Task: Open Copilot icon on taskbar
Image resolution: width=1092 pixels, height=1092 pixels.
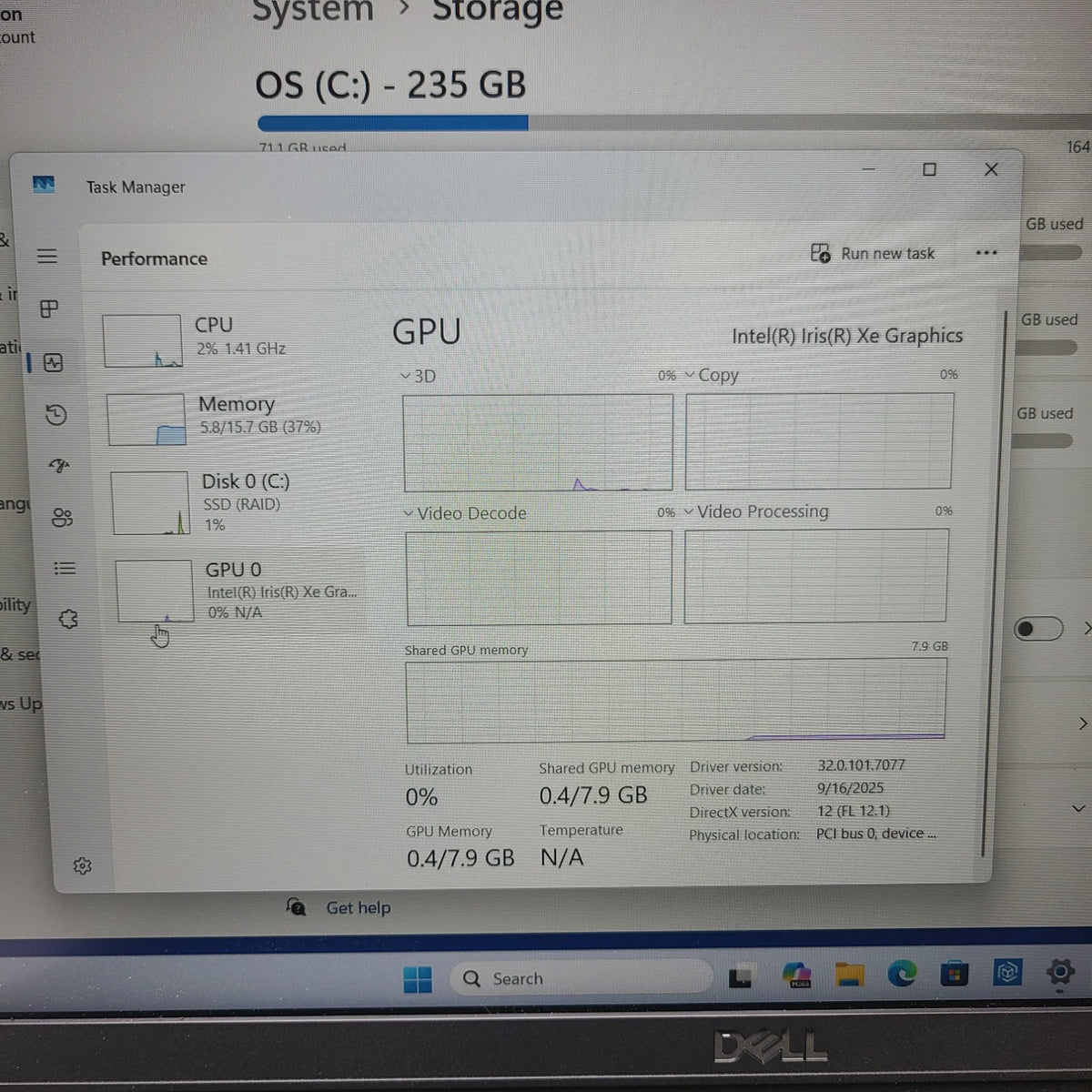Action: point(797,975)
